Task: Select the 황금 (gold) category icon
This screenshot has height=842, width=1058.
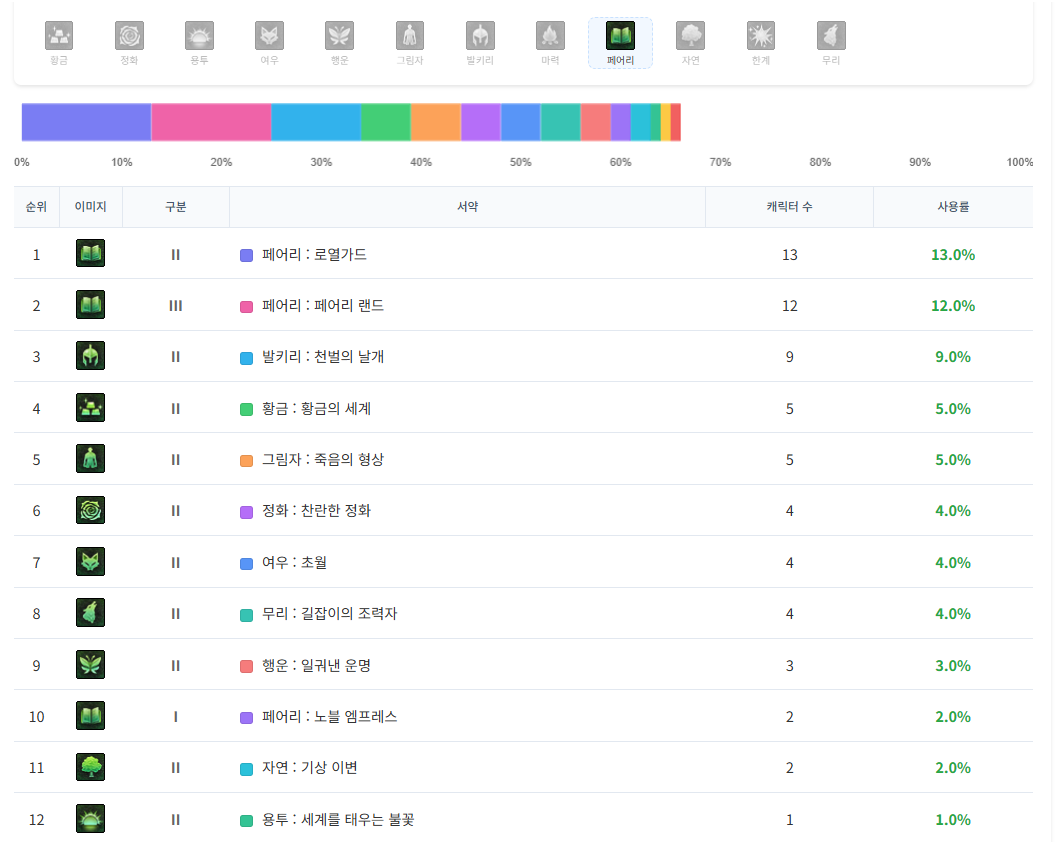Action: pos(59,37)
